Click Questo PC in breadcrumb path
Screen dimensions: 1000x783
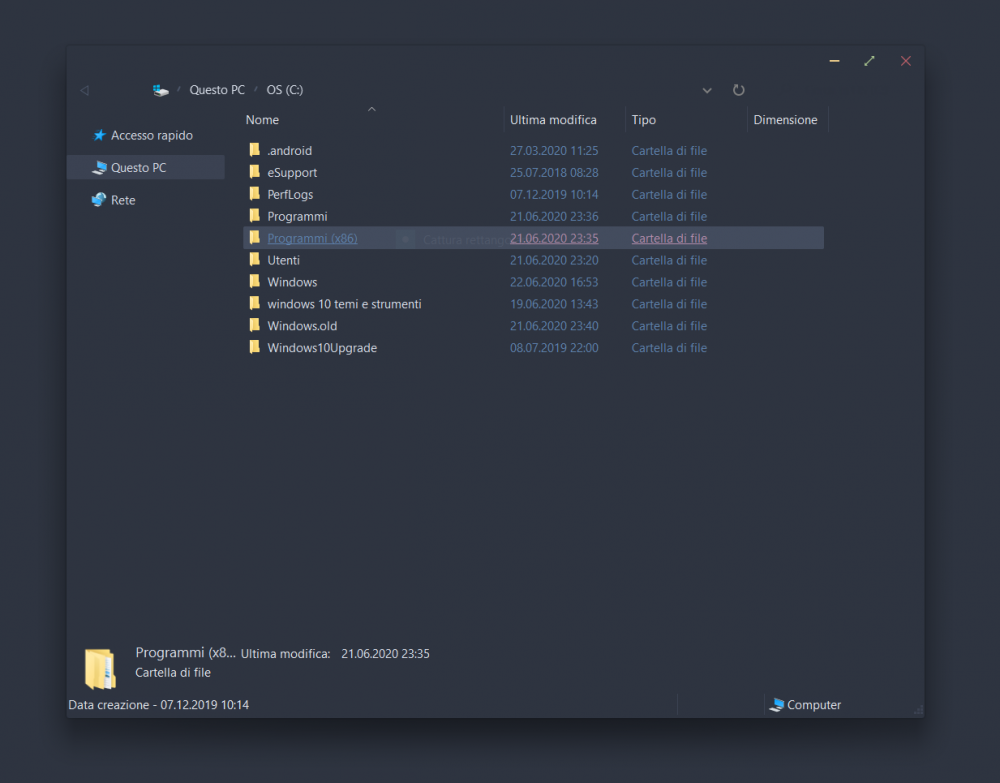point(217,90)
